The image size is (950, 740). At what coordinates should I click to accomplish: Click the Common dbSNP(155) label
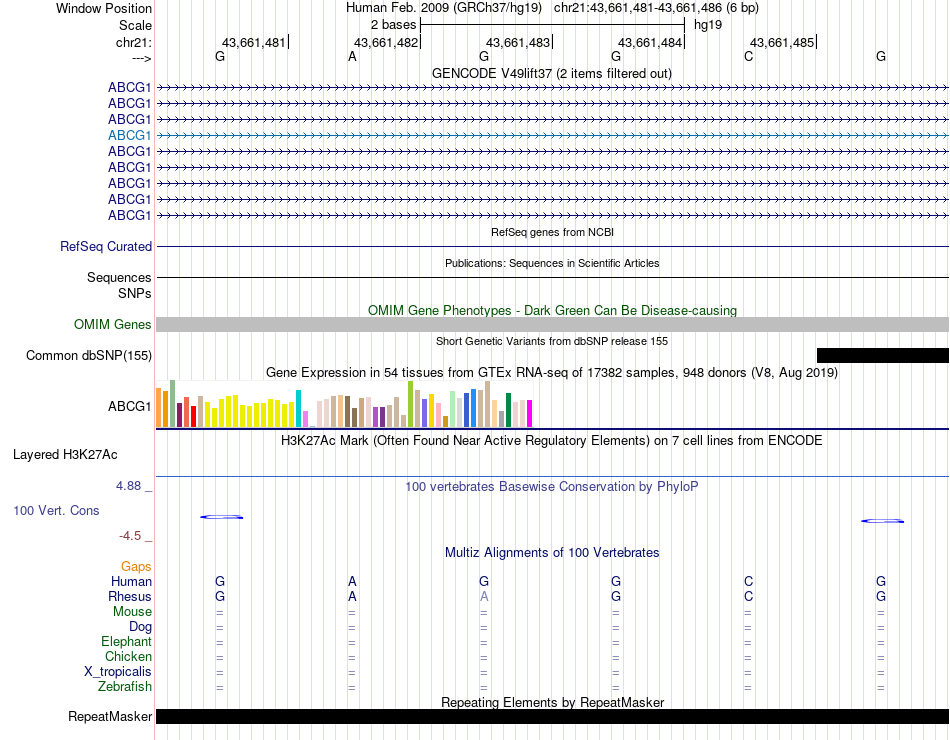point(88,356)
